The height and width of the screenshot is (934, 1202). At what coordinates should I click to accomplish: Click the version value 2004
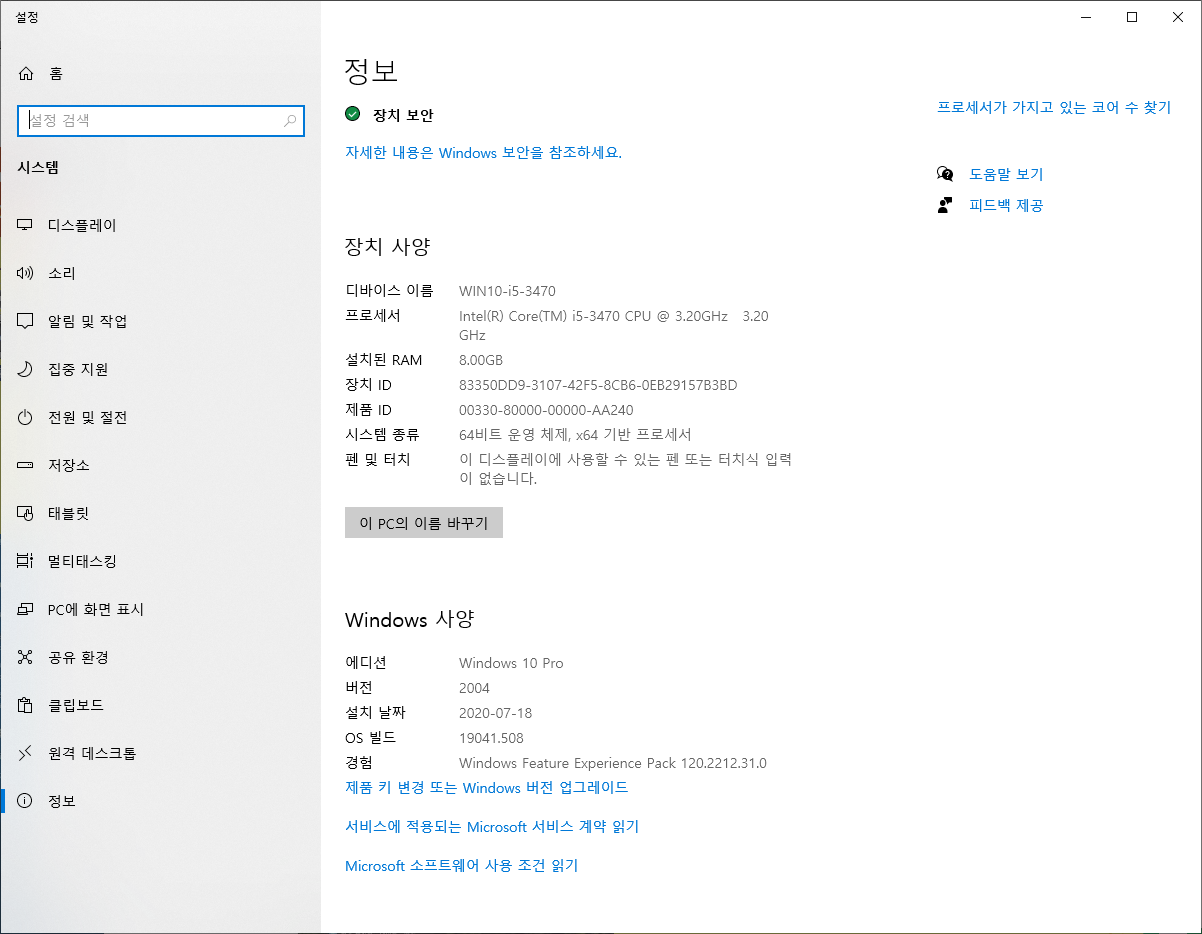475,688
